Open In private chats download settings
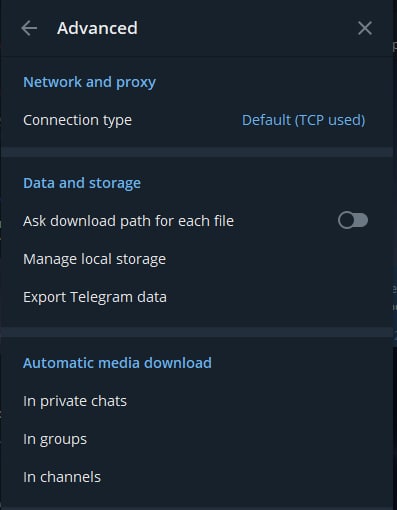This screenshot has height=510, width=397. coord(197,401)
